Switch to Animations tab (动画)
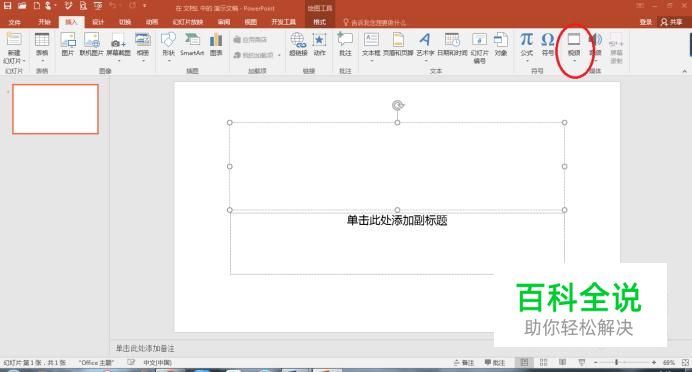Viewport: 692px width, 372px height. point(152,22)
